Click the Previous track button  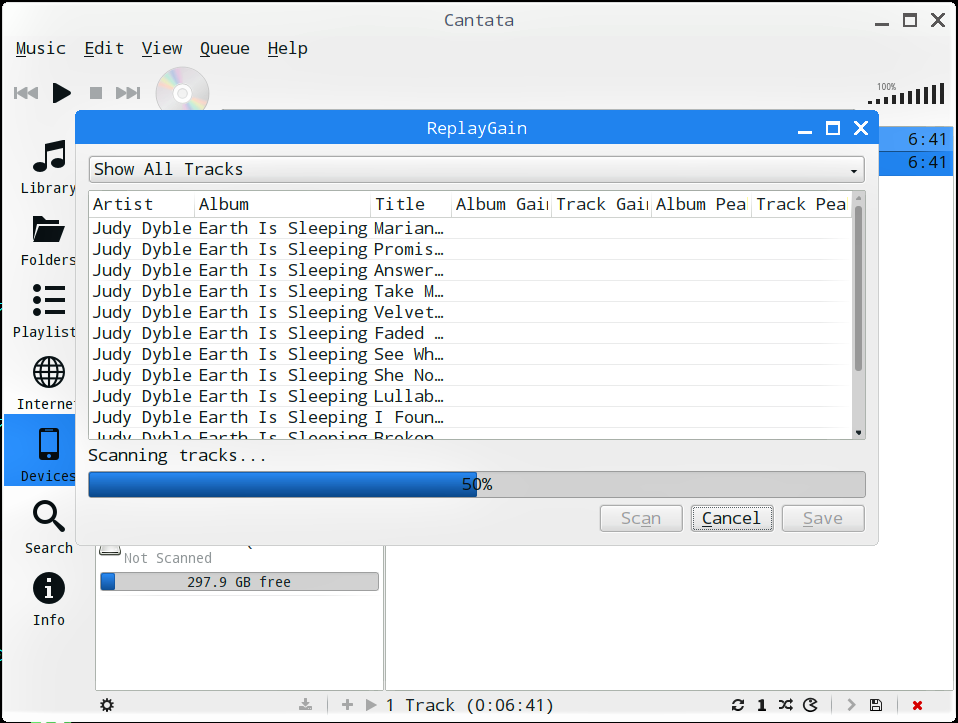pos(26,93)
